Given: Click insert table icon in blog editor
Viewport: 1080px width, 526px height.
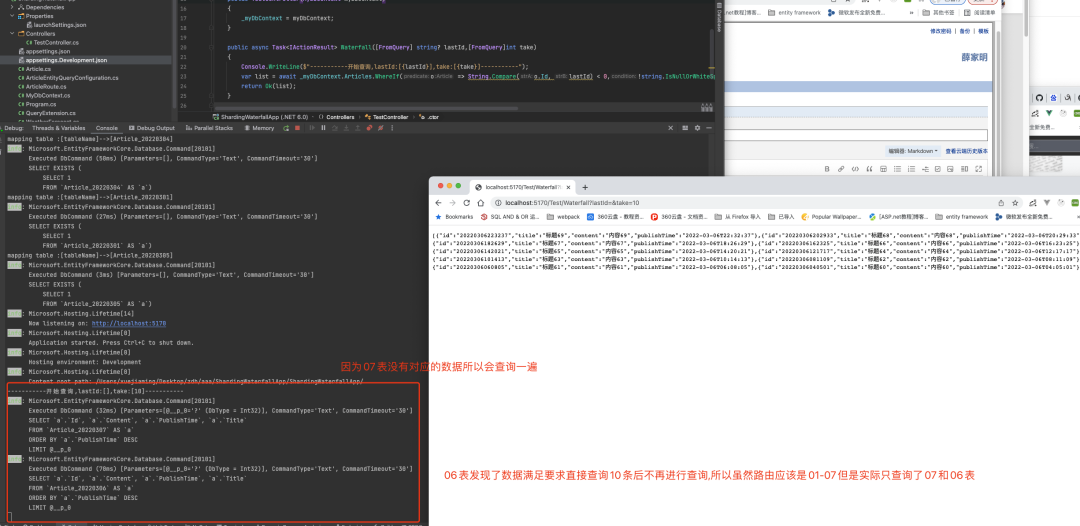Looking at the screenshot, I should tap(884, 169).
